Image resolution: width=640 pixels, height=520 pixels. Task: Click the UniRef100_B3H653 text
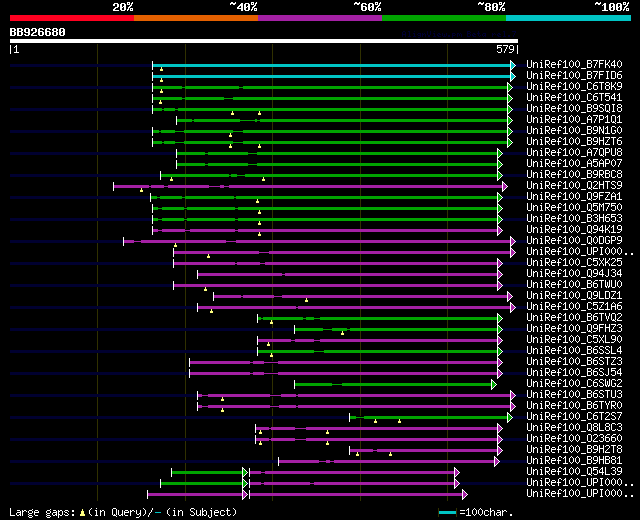[574, 218]
